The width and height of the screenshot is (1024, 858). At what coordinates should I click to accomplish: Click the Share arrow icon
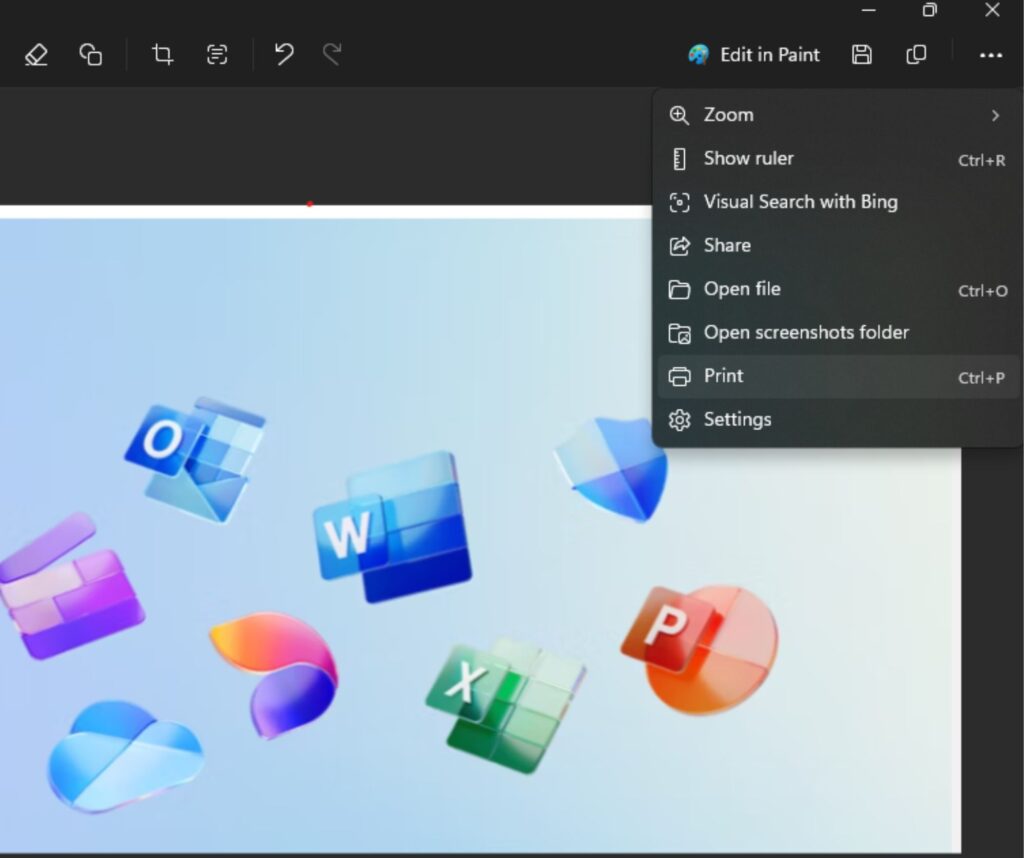(679, 246)
